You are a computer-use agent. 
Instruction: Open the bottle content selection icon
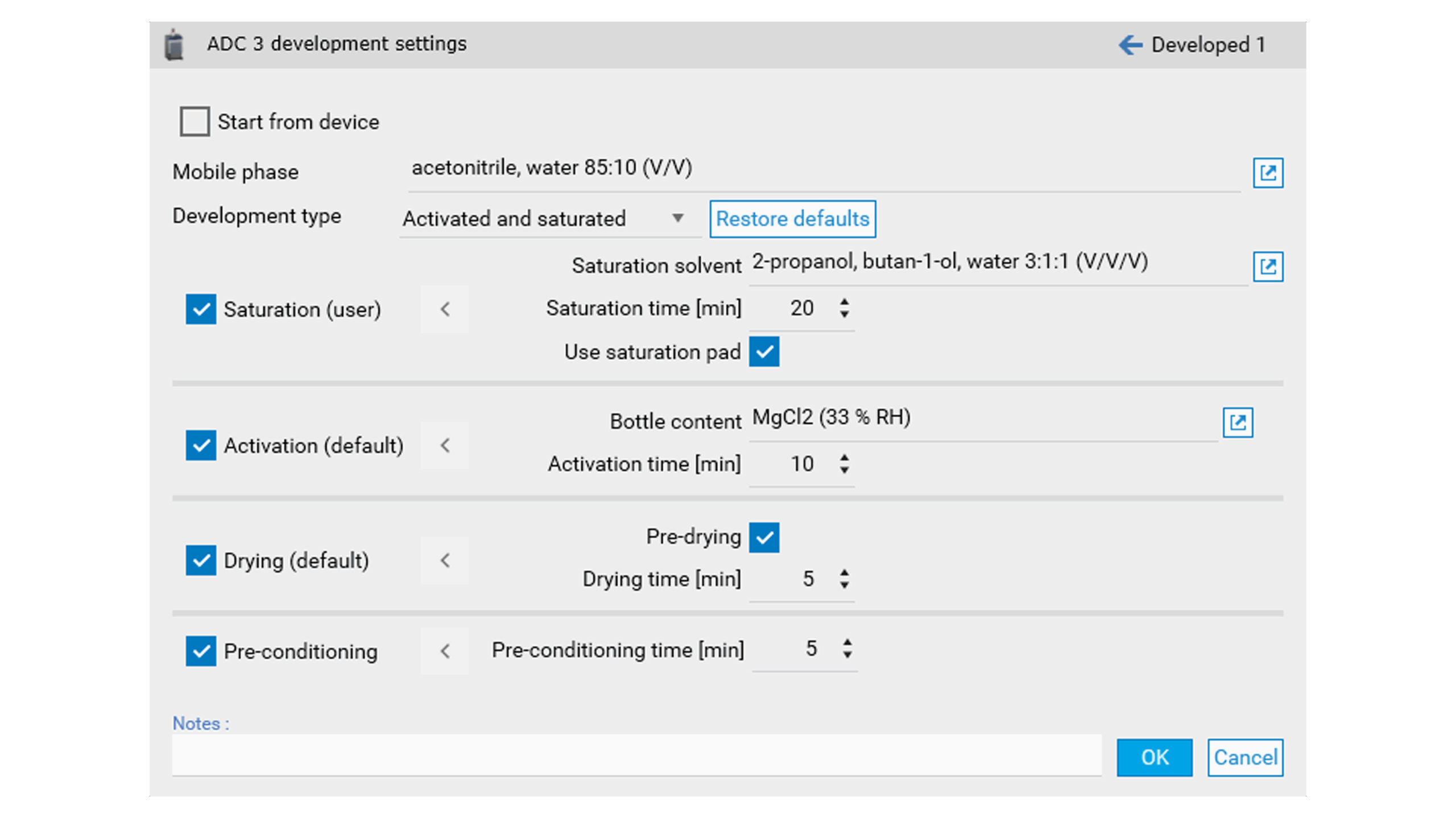tap(1239, 422)
